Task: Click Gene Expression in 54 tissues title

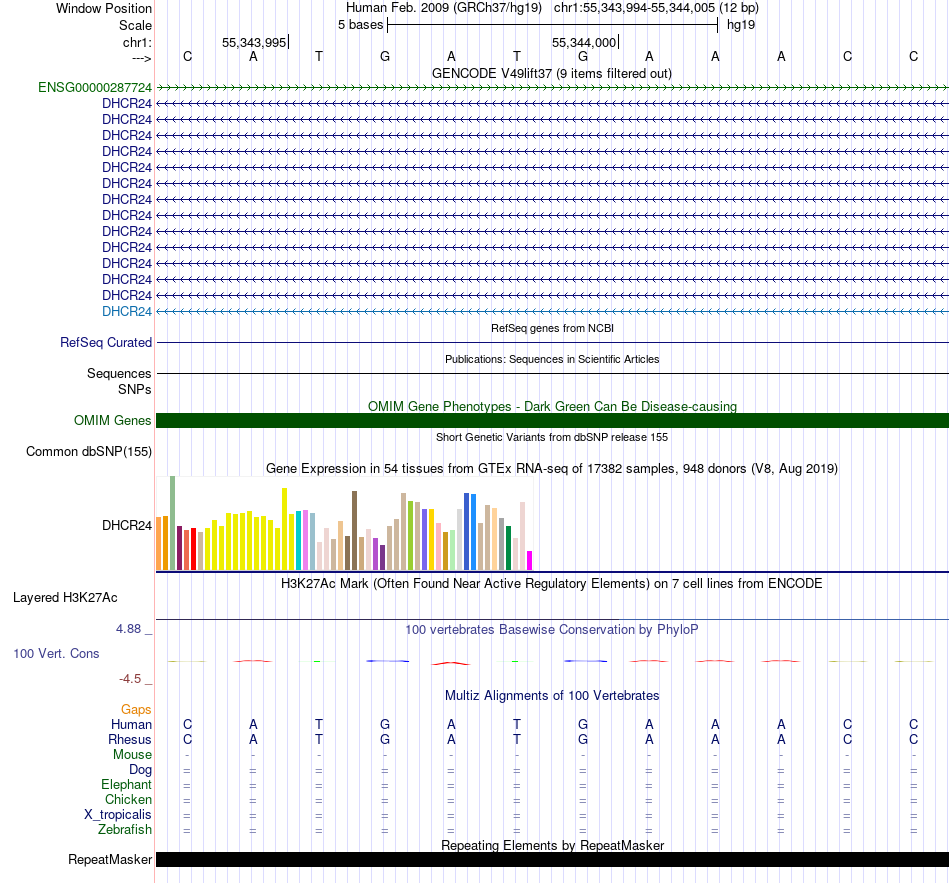Action: click(x=552, y=468)
